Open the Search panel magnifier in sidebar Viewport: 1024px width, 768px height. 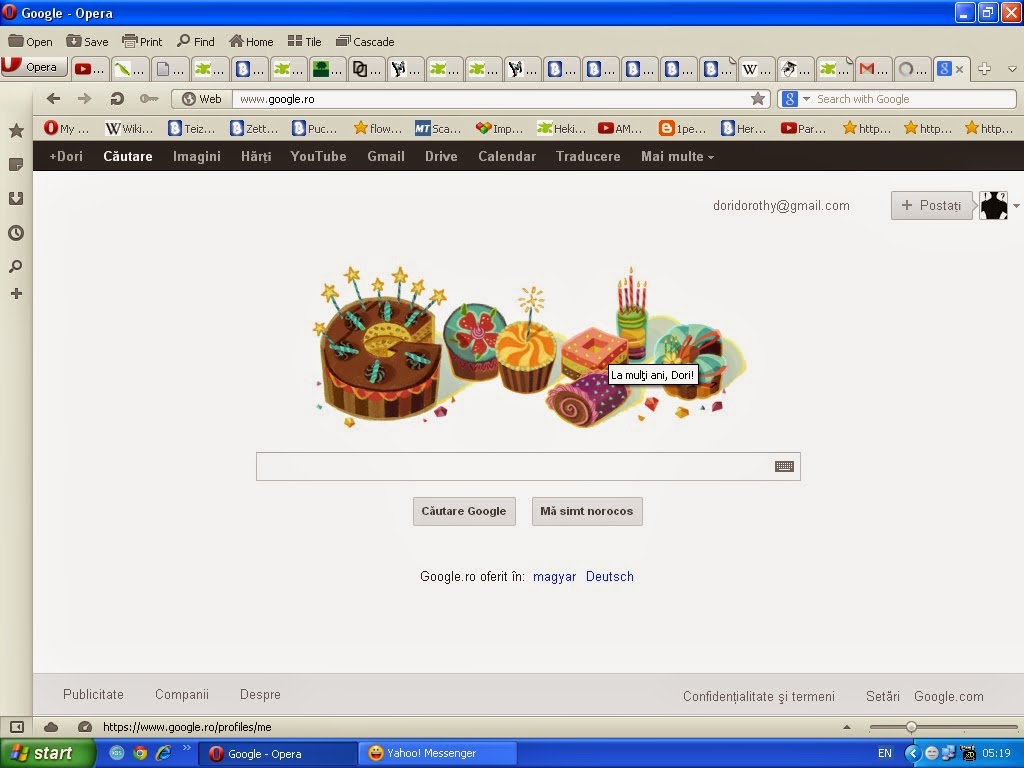pos(16,266)
